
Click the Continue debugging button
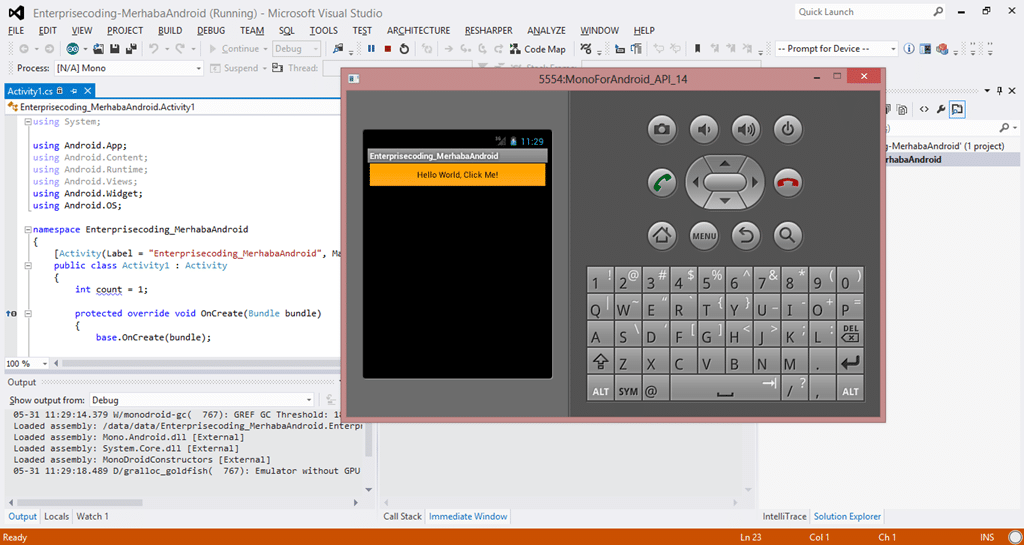point(234,49)
